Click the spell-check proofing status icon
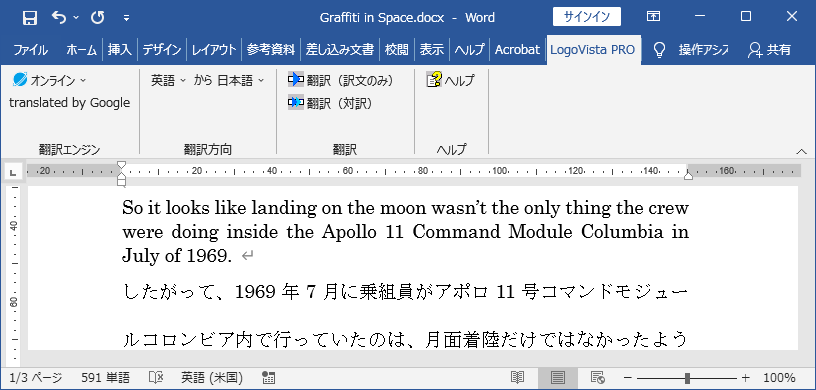This screenshot has width=816, height=390. tap(156, 378)
